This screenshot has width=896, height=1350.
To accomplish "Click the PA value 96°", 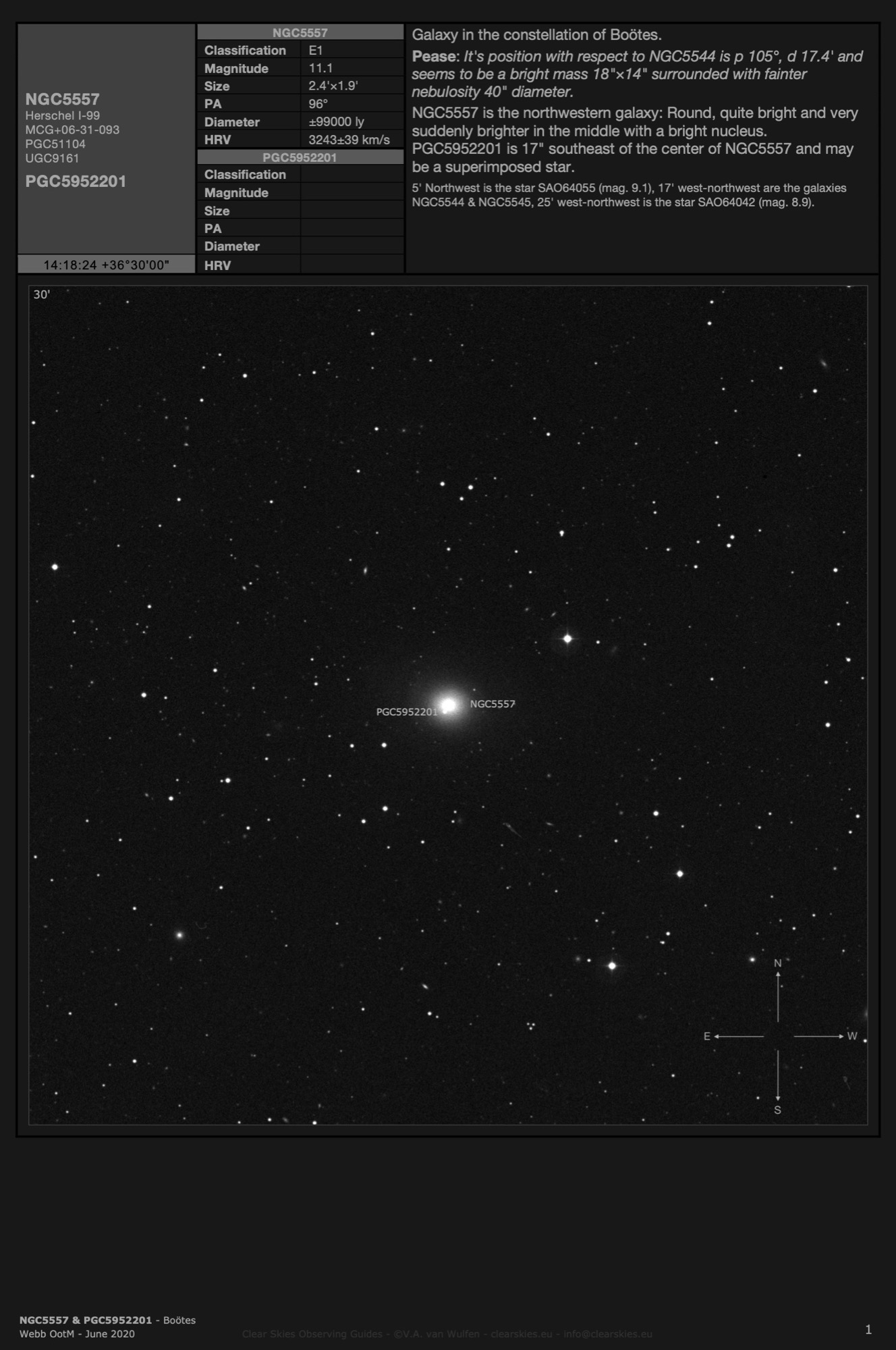I will [x=318, y=103].
